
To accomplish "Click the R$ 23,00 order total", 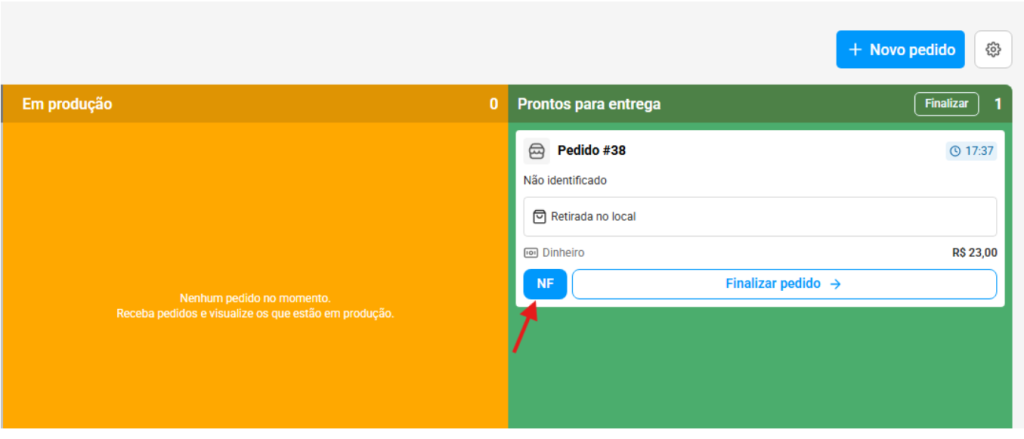I will click(974, 253).
